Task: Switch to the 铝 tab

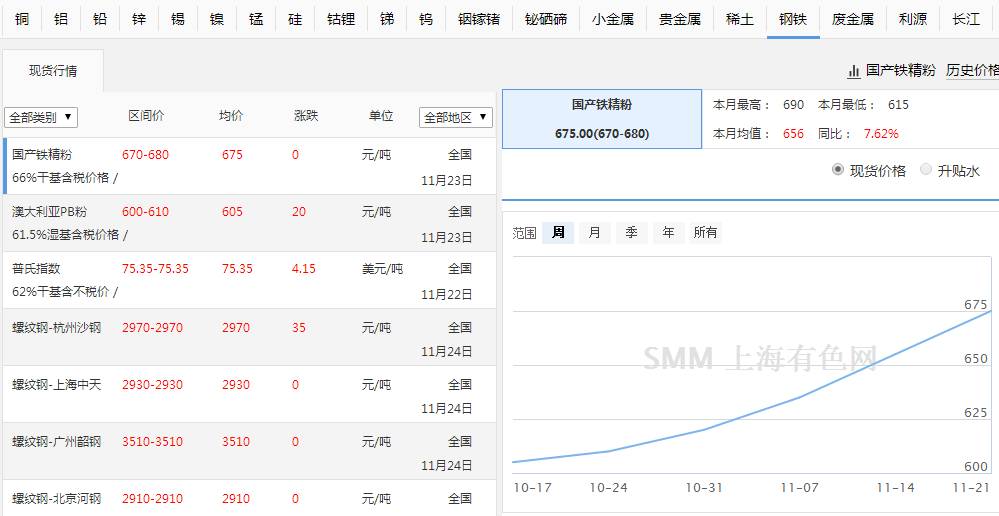Action: pos(61,19)
